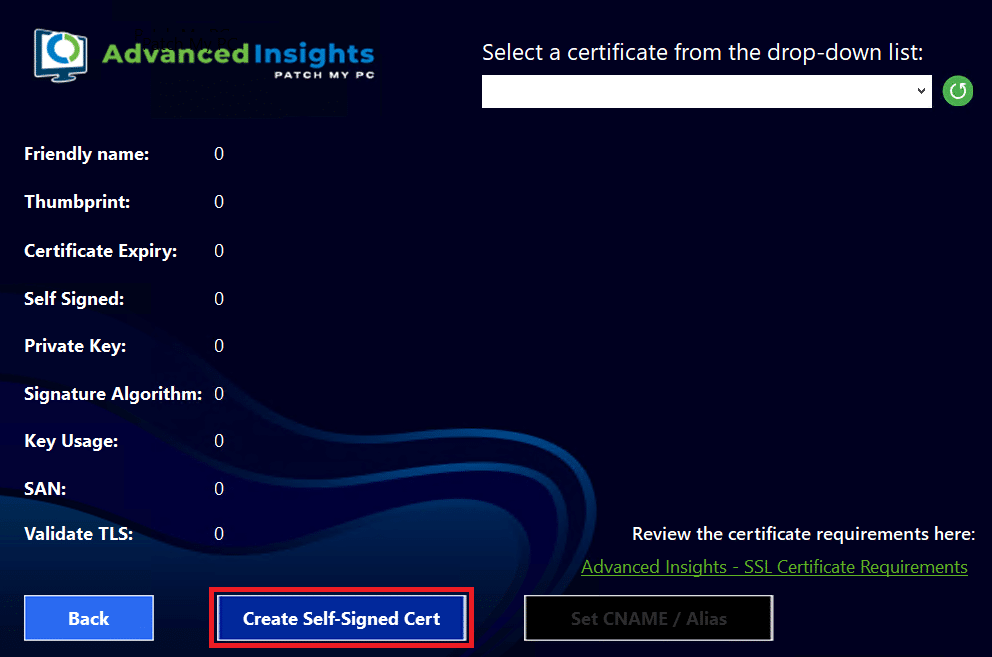
Task: Expand the certificate list using its chevron arrow
Action: pyautogui.click(x=922, y=91)
